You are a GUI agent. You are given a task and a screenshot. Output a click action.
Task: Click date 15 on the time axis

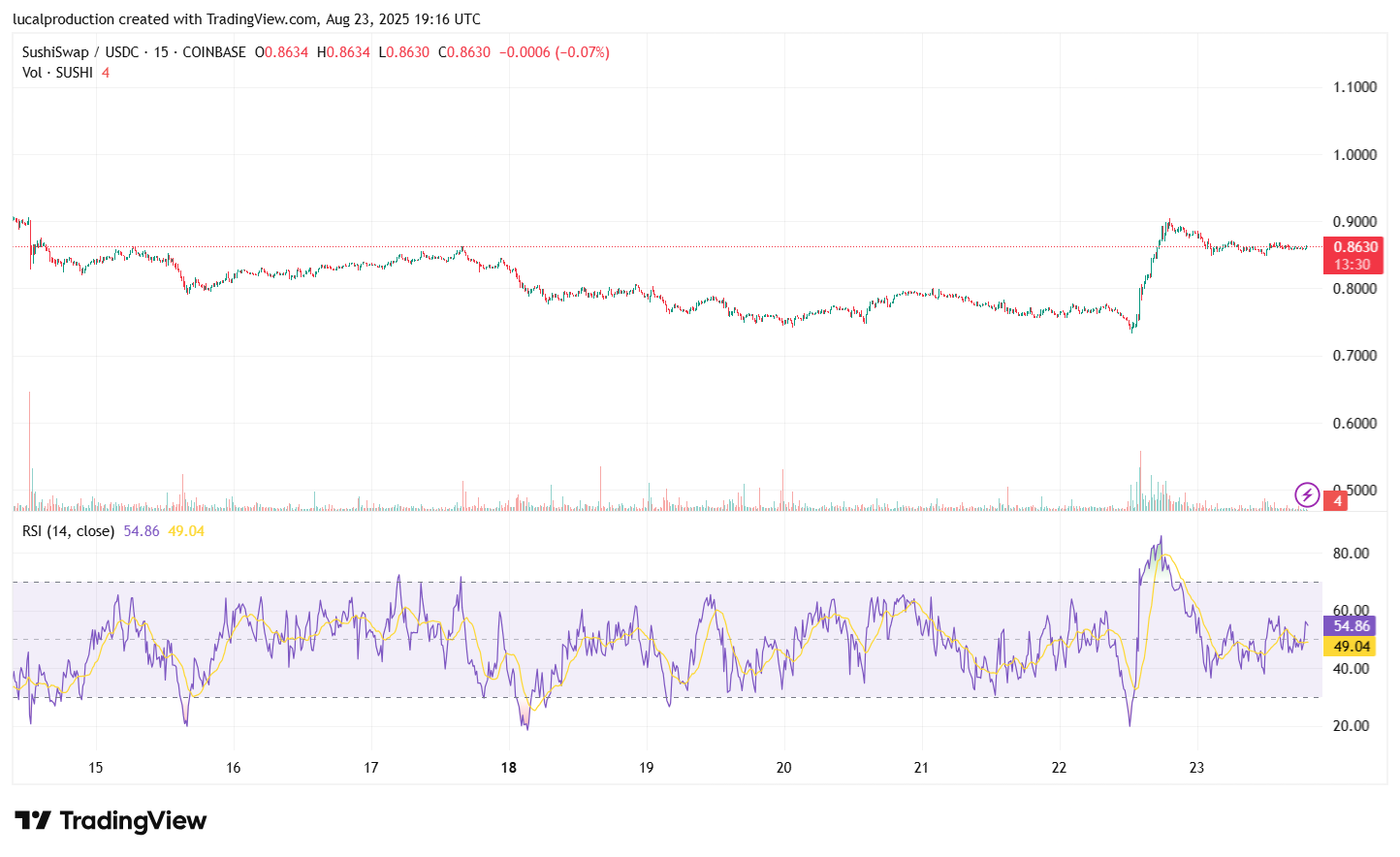point(95,768)
